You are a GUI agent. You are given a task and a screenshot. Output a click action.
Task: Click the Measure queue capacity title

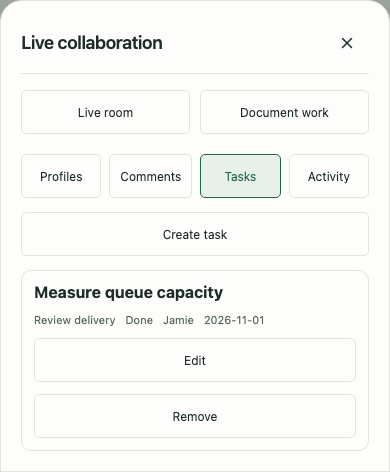(x=129, y=293)
